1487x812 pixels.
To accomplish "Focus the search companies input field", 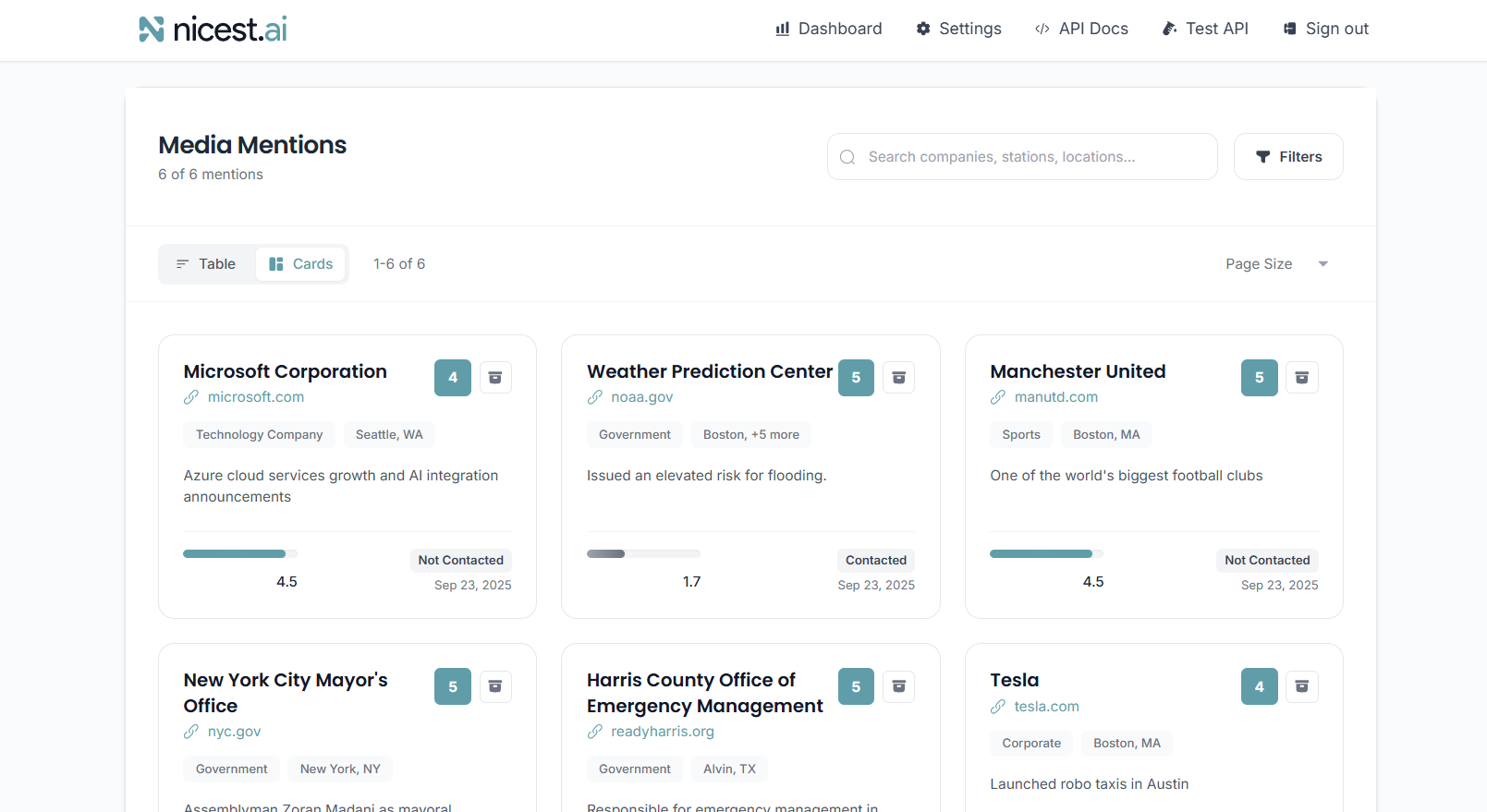I will [1022, 157].
